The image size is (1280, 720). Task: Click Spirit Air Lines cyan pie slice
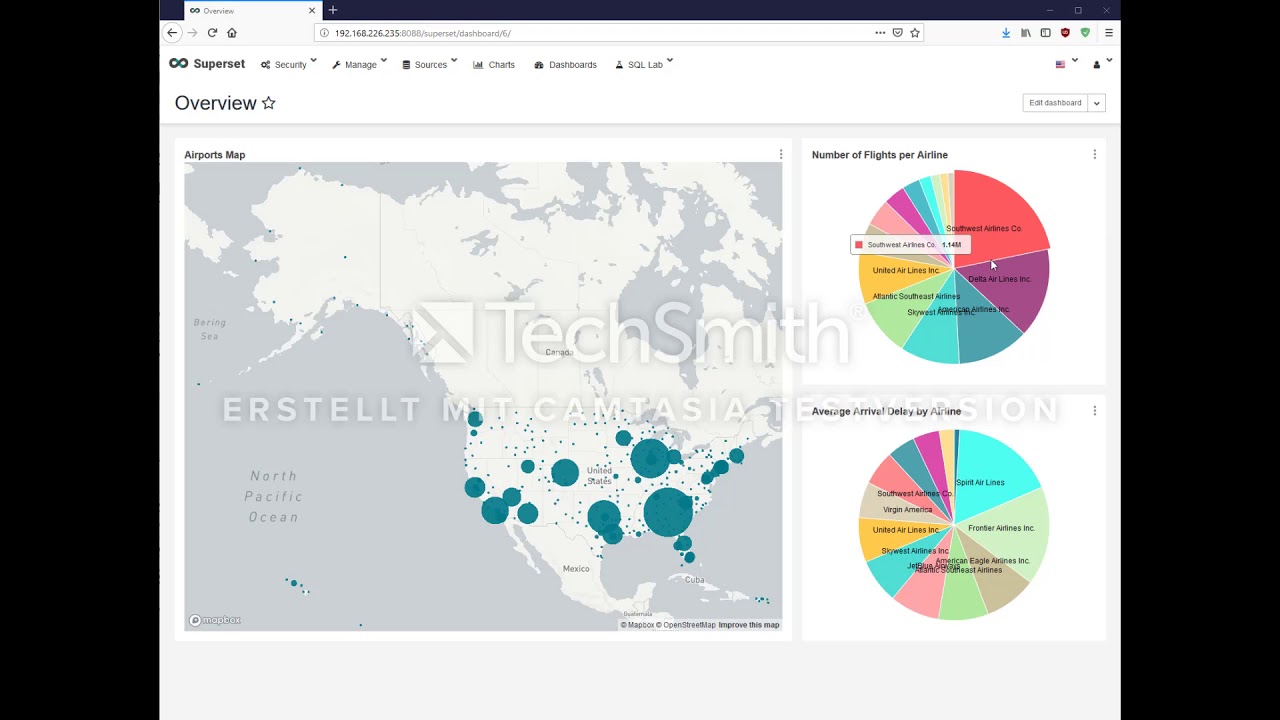995,470
